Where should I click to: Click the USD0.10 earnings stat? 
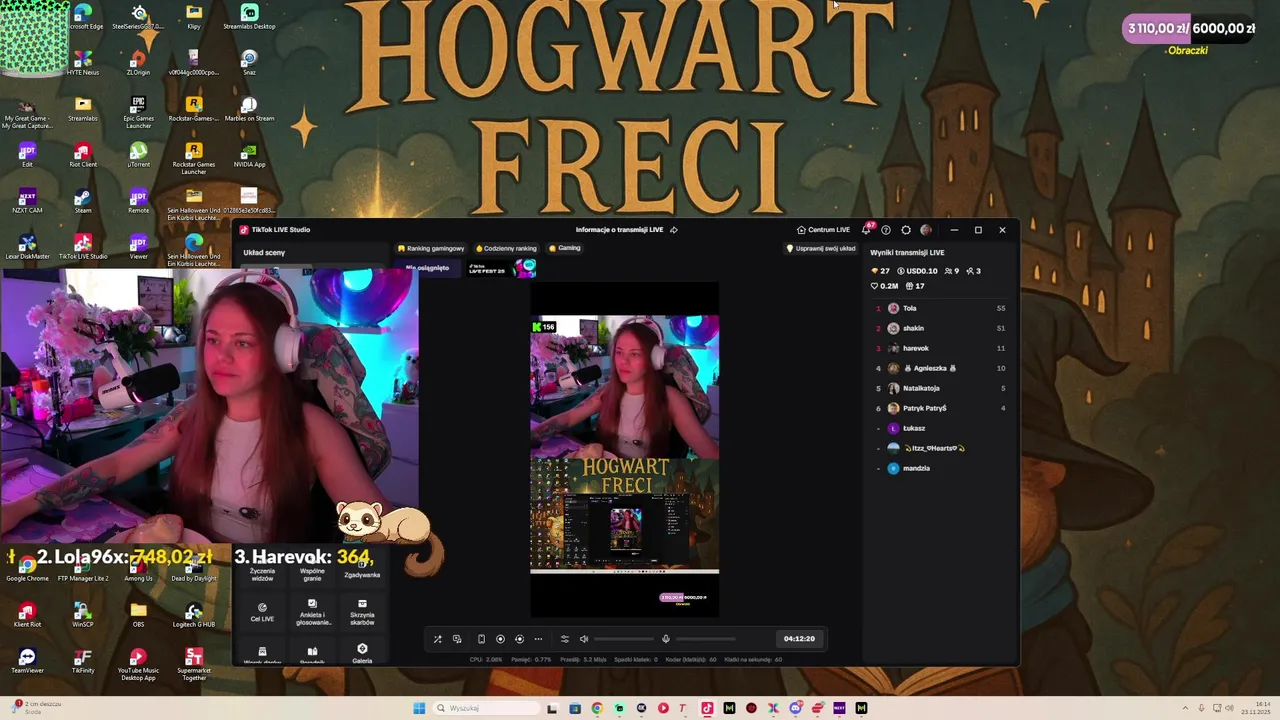point(918,271)
